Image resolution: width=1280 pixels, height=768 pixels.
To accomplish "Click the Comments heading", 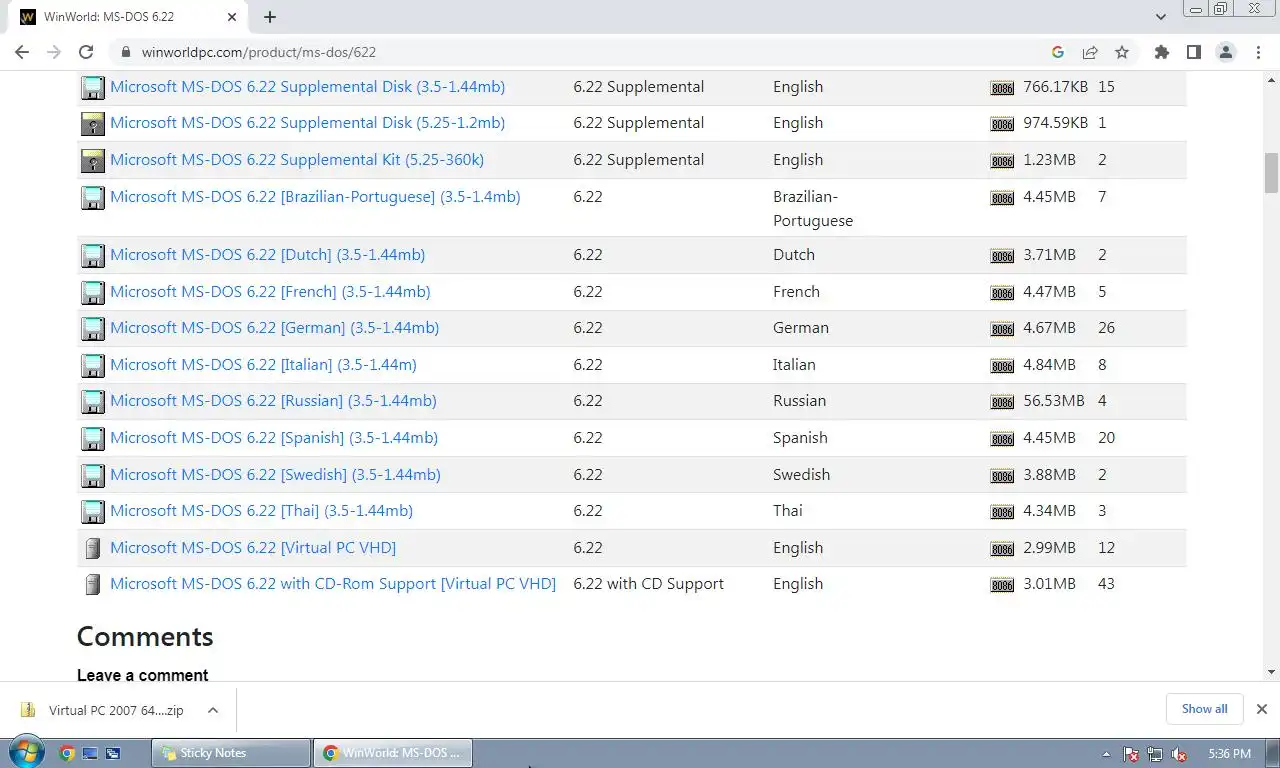I will [145, 637].
